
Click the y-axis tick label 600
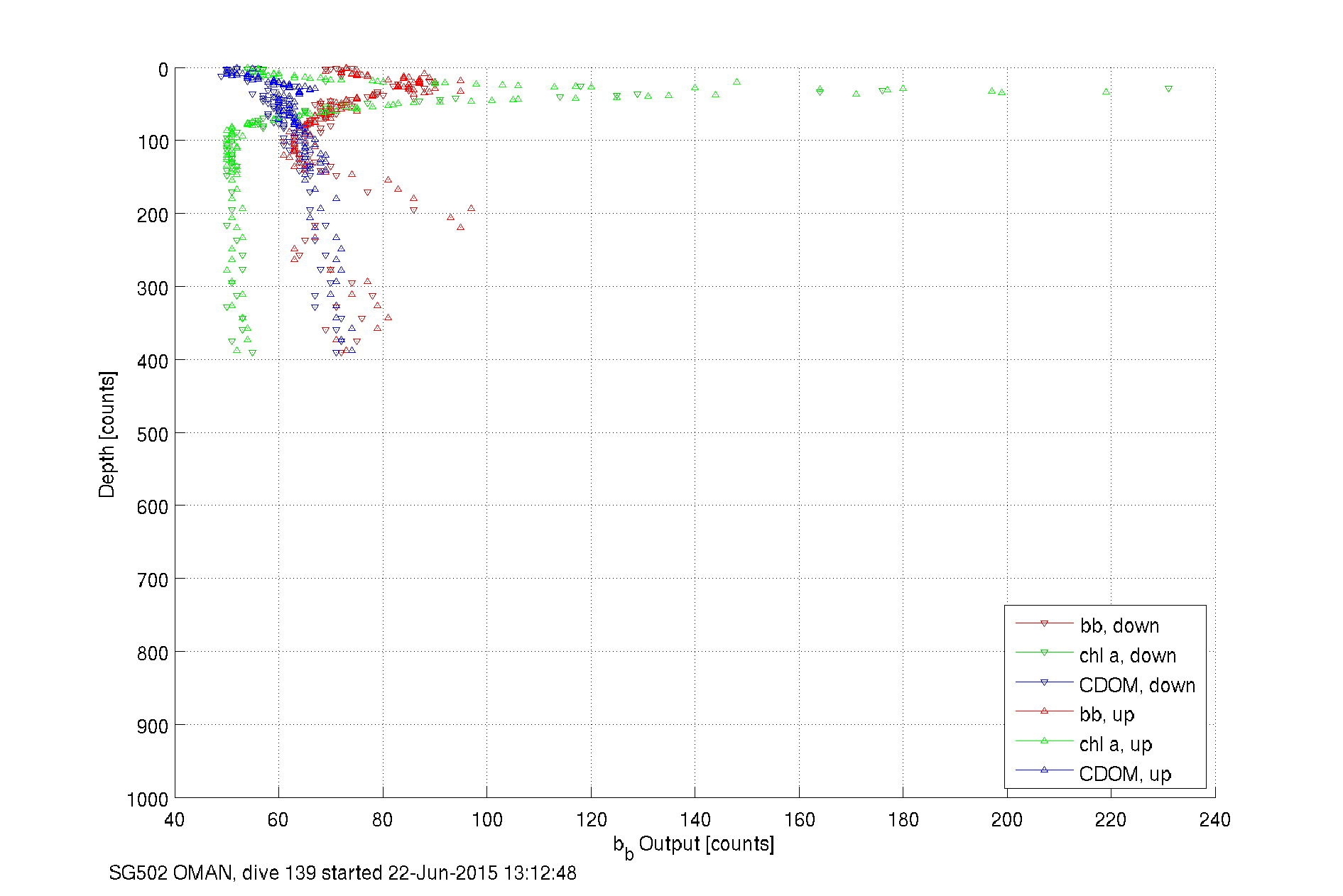pos(153,507)
